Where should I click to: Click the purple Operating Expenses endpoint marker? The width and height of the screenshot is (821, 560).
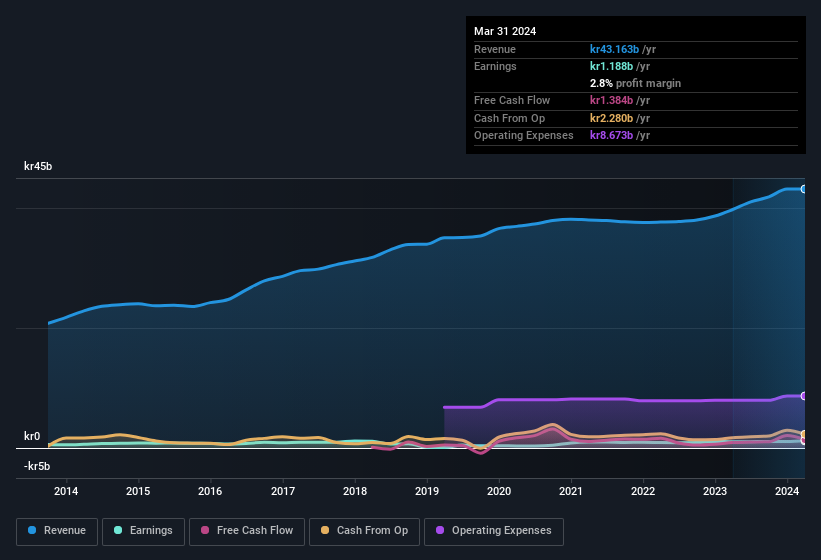pyautogui.click(x=804, y=396)
